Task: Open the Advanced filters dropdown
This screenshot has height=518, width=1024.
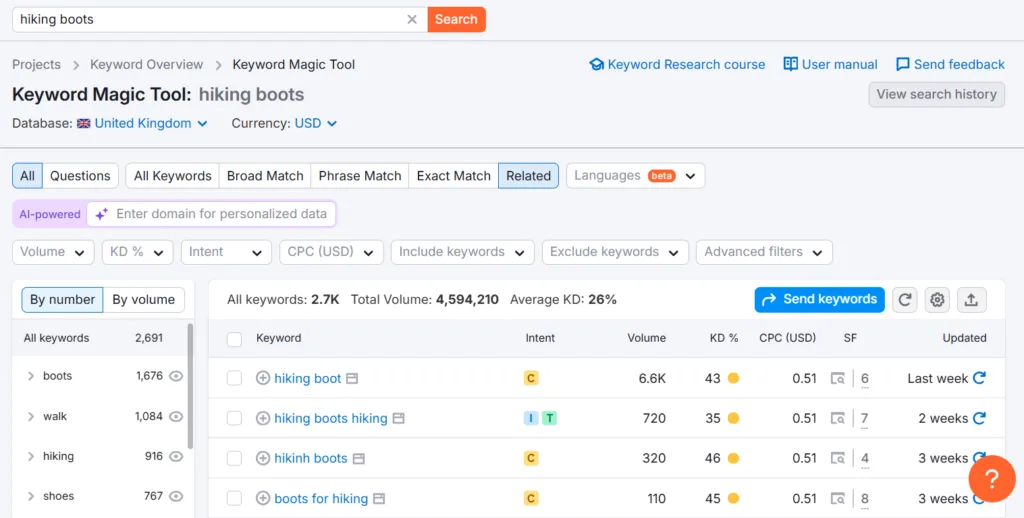Action: (764, 252)
